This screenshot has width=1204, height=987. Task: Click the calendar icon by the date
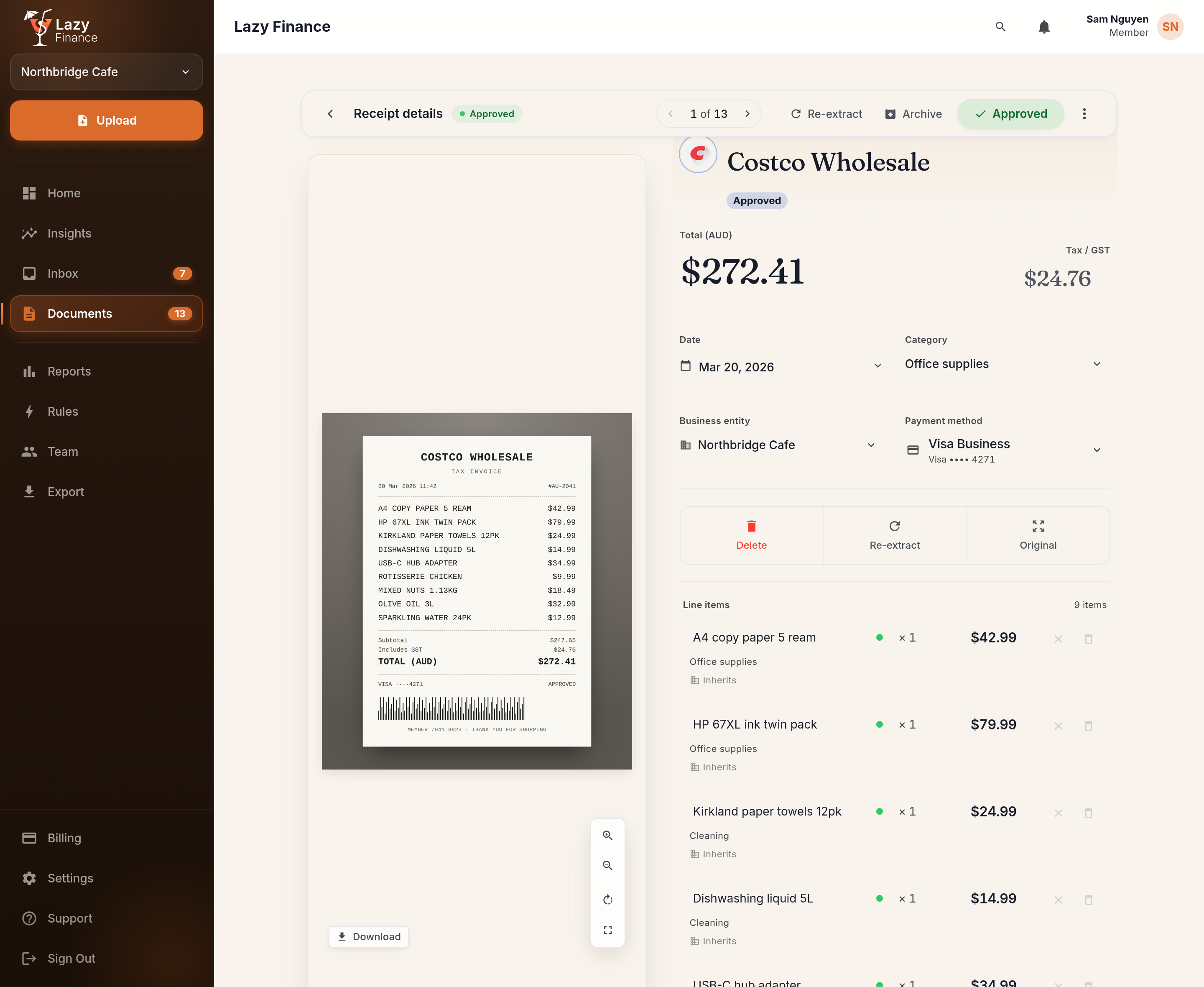tap(685, 366)
